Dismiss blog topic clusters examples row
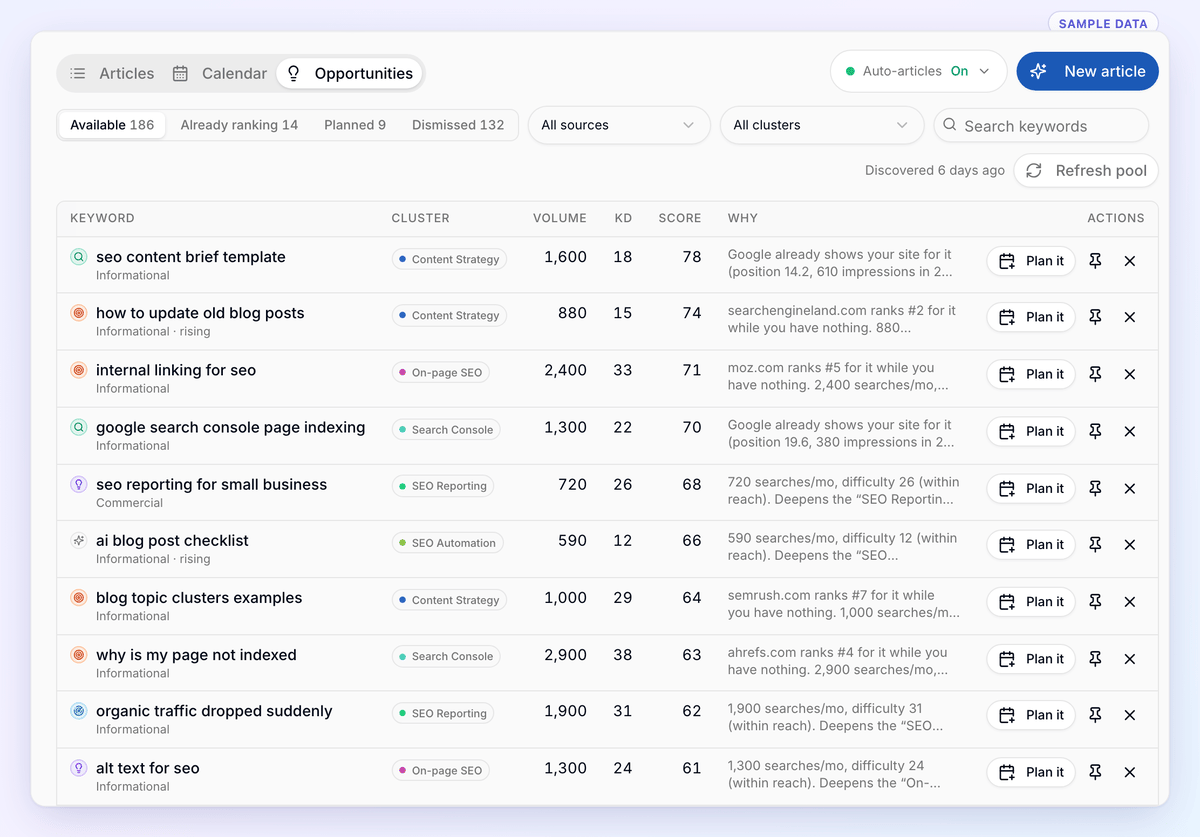 tap(1130, 602)
